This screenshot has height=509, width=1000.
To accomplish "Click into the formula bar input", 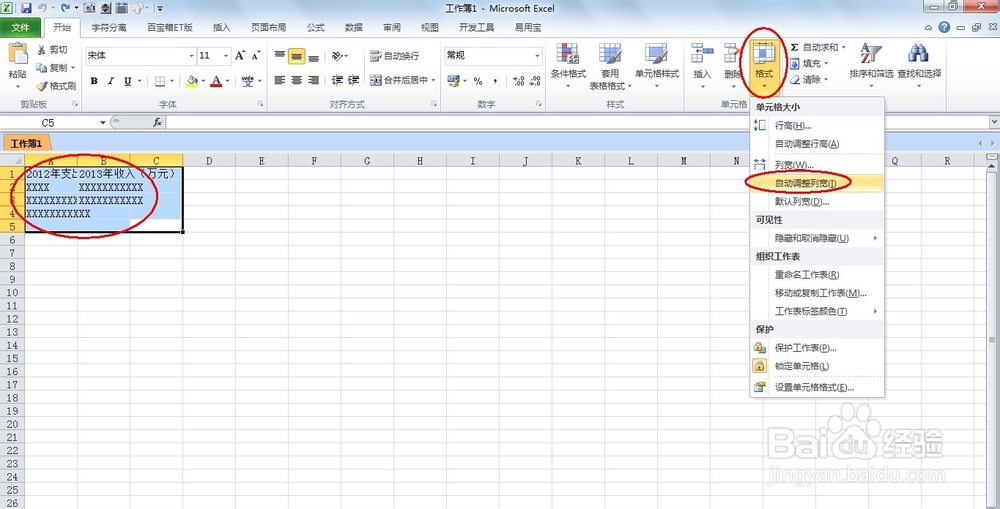I will point(577,122).
